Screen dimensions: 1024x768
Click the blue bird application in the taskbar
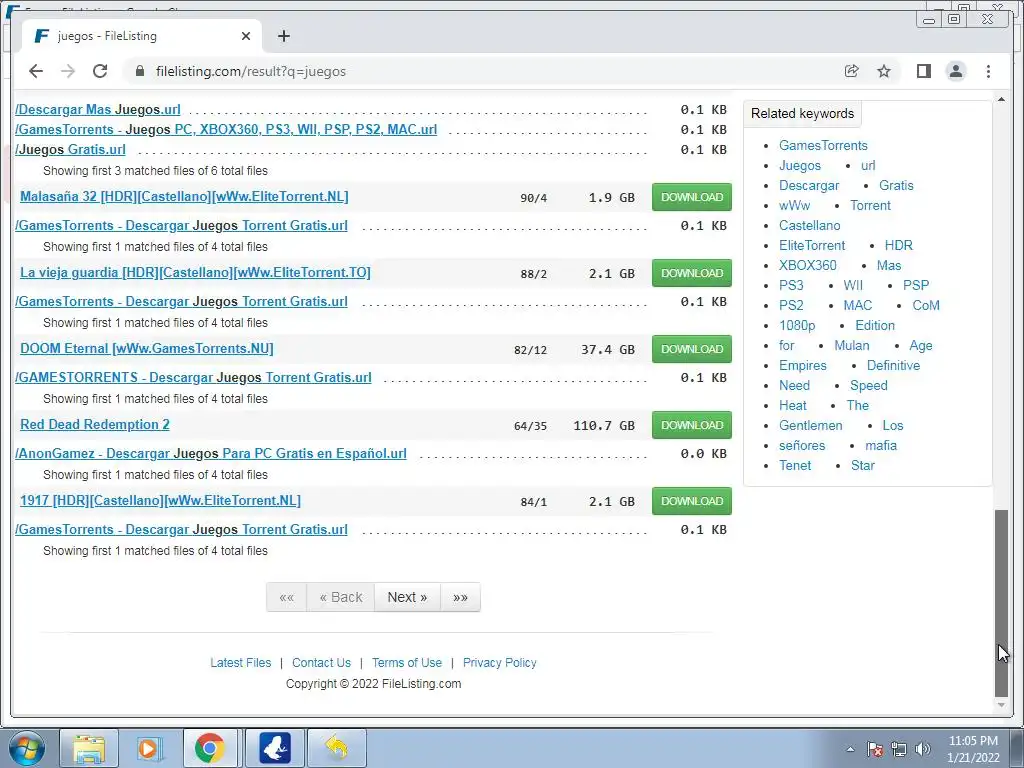275,748
